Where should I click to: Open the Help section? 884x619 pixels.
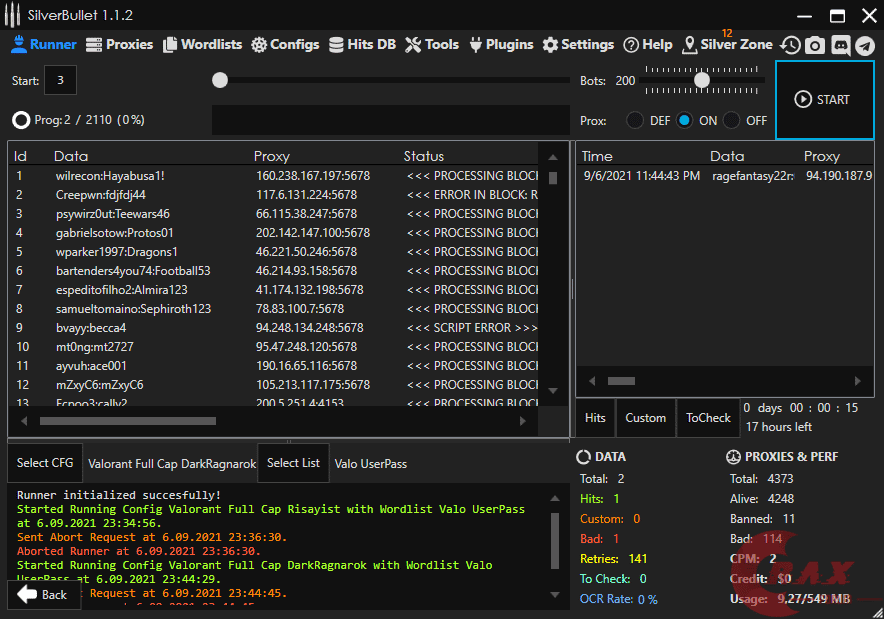click(647, 45)
